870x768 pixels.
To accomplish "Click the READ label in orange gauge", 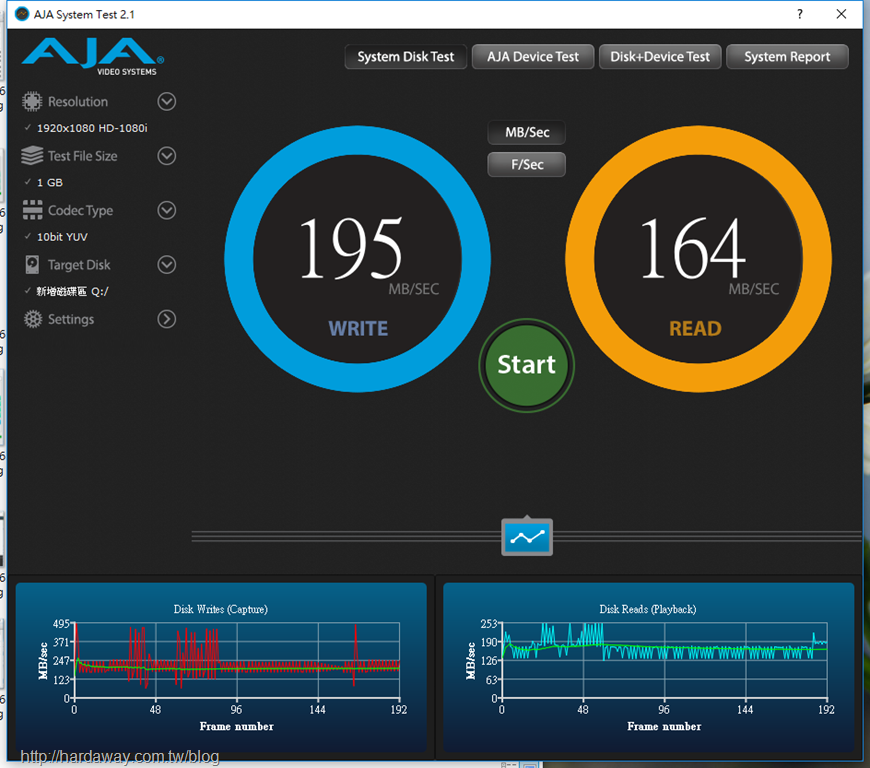I will click(x=695, y=329).
